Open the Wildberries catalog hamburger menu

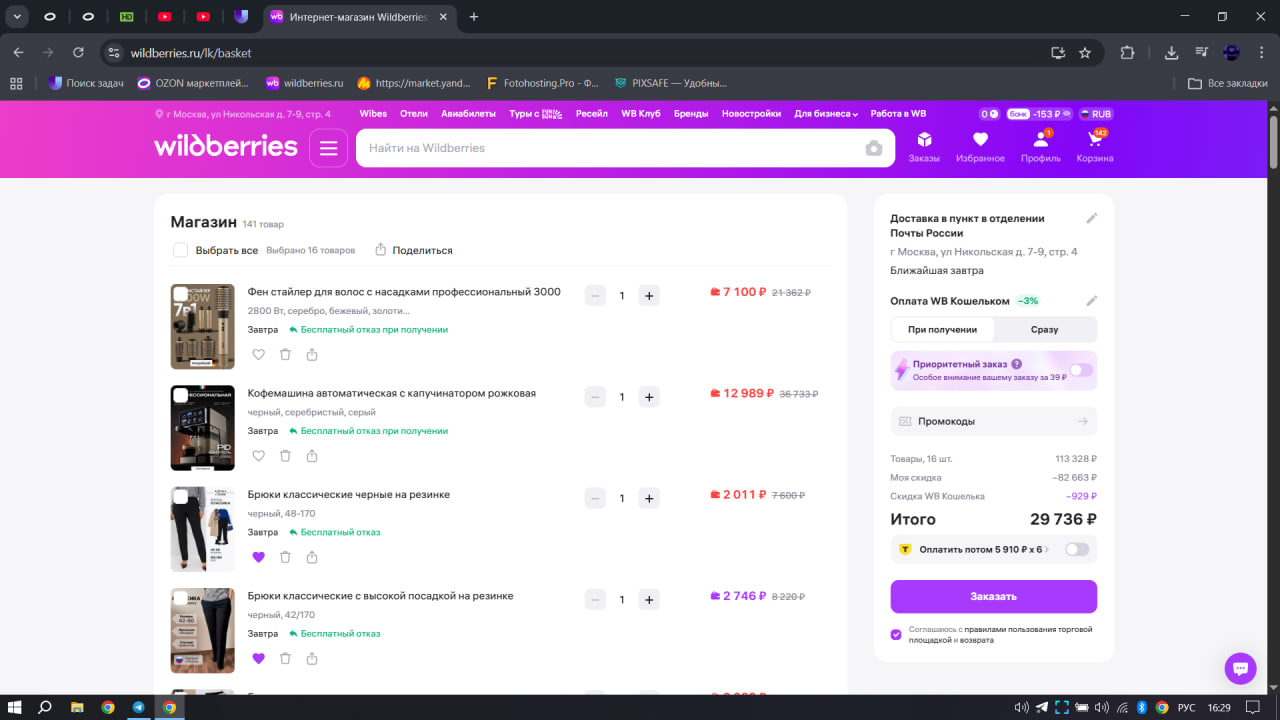(328, 148)
